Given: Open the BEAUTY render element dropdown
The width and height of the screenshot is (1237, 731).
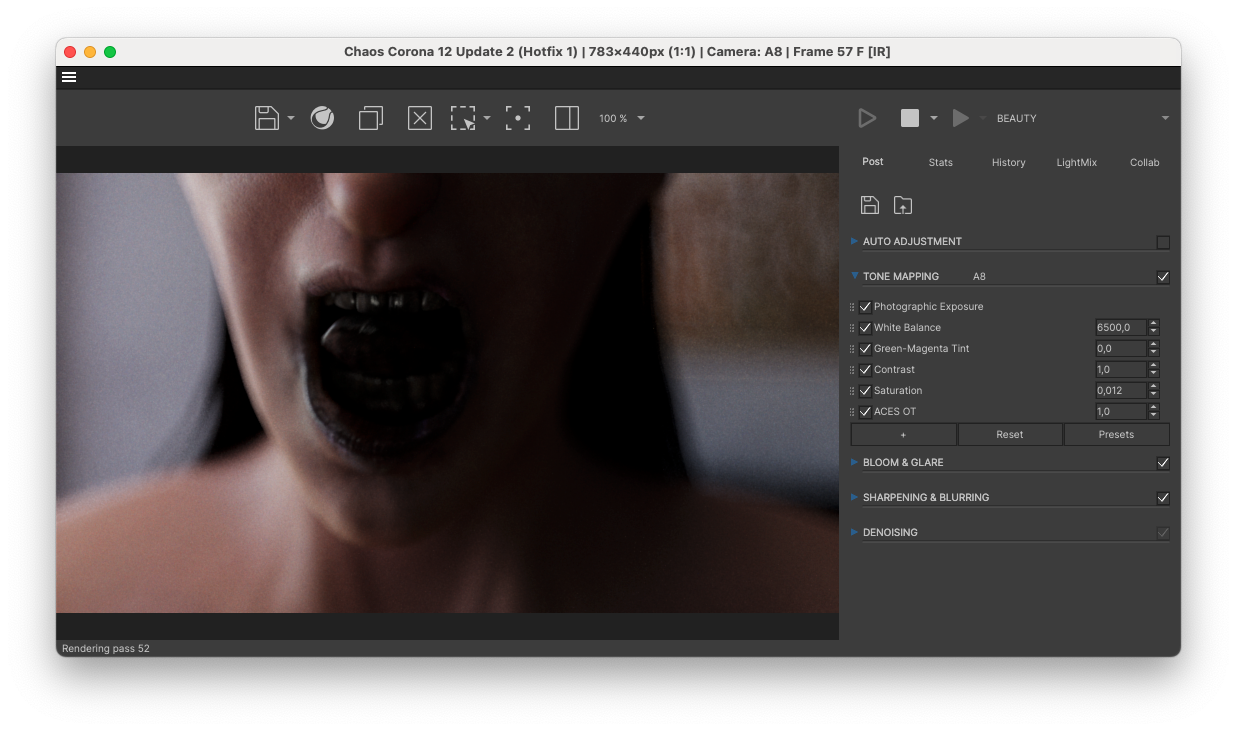Looking at the screenshot, I should (1082, 118).
